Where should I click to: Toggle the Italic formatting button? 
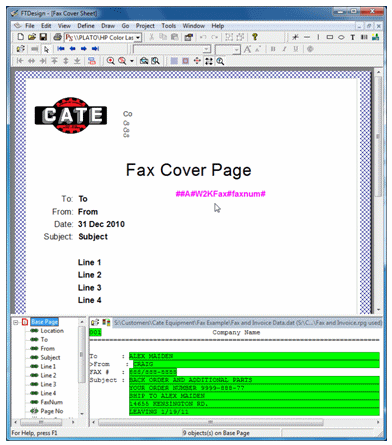[284, 49]
